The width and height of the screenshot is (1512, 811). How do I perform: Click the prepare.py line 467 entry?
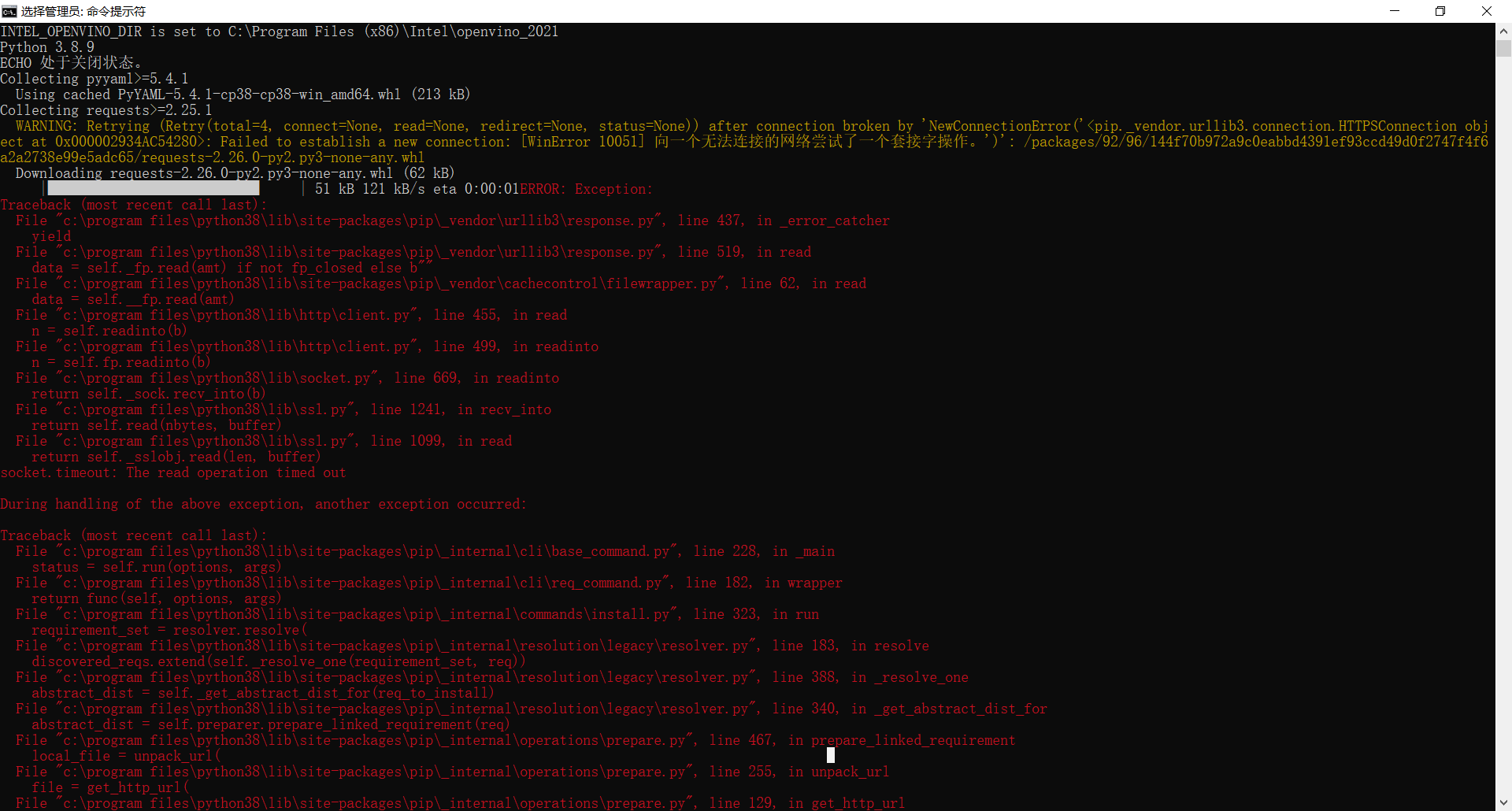[516, 740]
